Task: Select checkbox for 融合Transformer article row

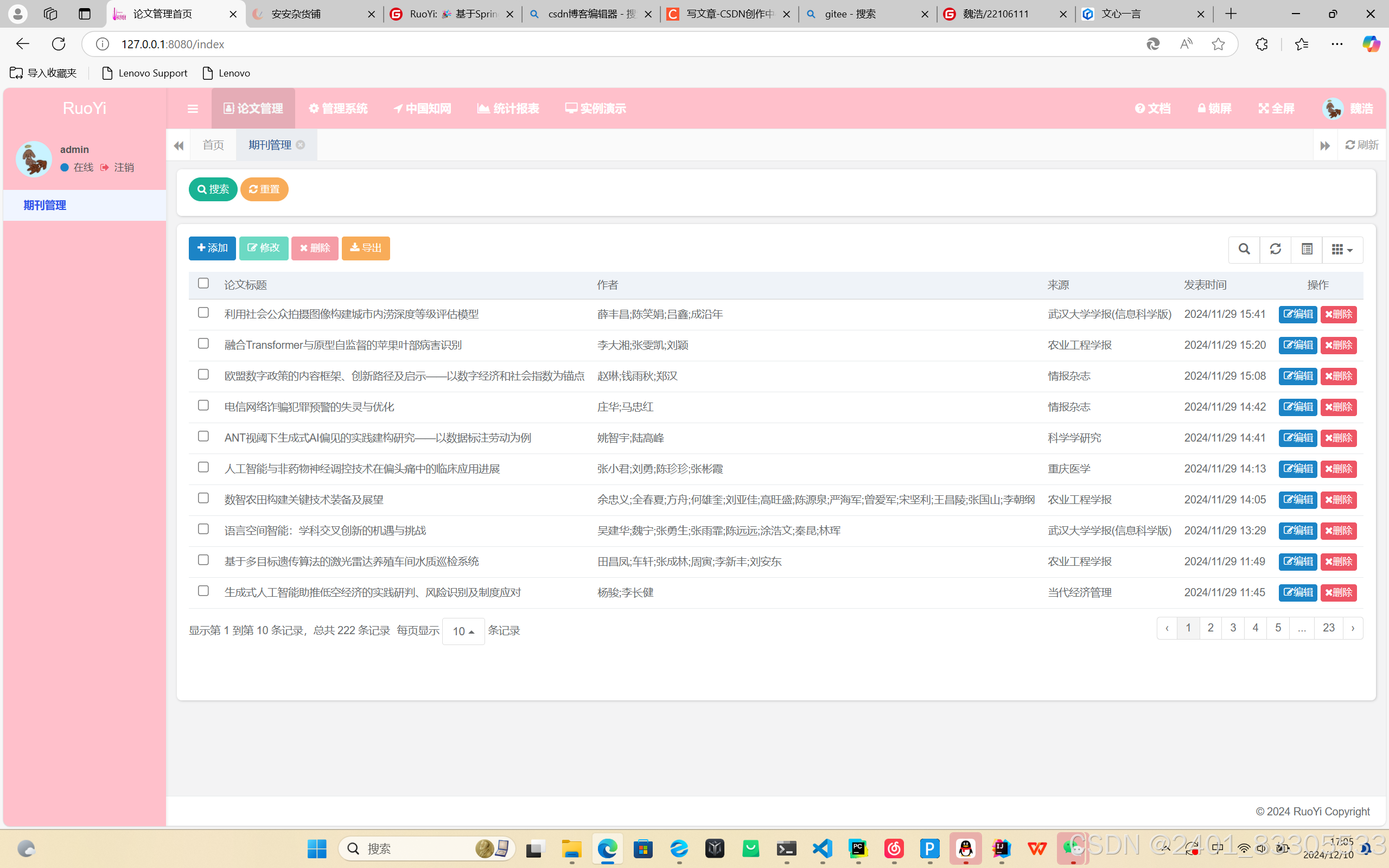Action: point(203,343)
